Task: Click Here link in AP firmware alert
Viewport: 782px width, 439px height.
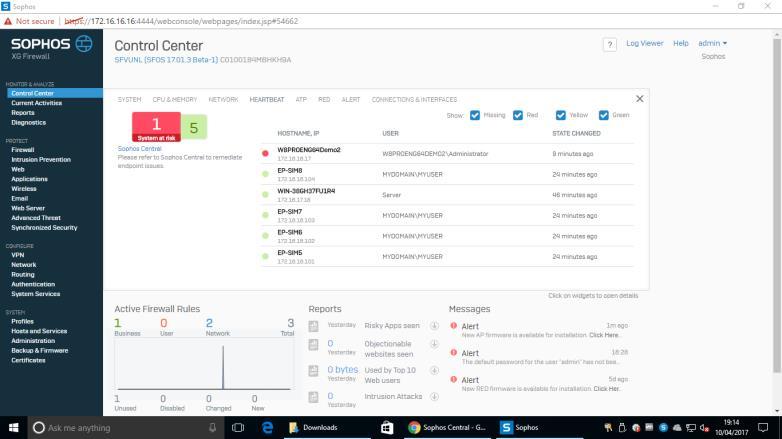Action: (604, 335)
